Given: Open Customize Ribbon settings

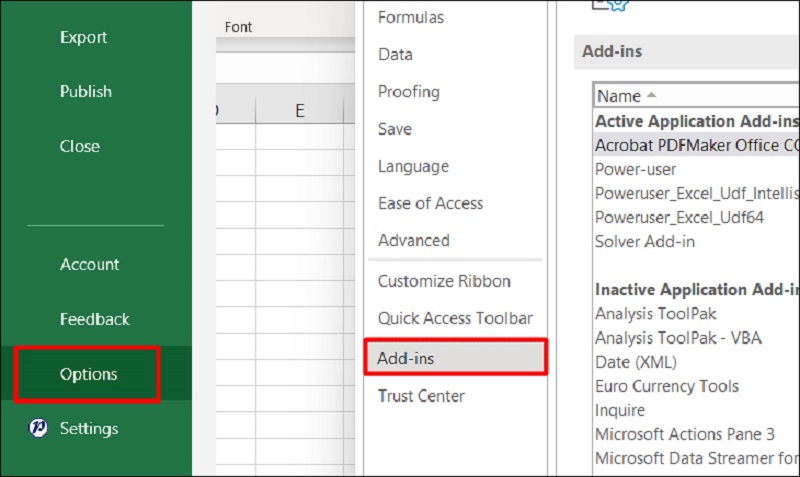Looking at the screenshot, I should (444, 281).
